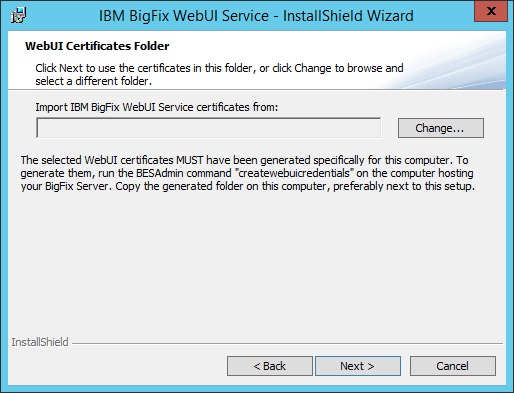
Task: Click the BESAdmin command text
Action: tap(184, 173)
